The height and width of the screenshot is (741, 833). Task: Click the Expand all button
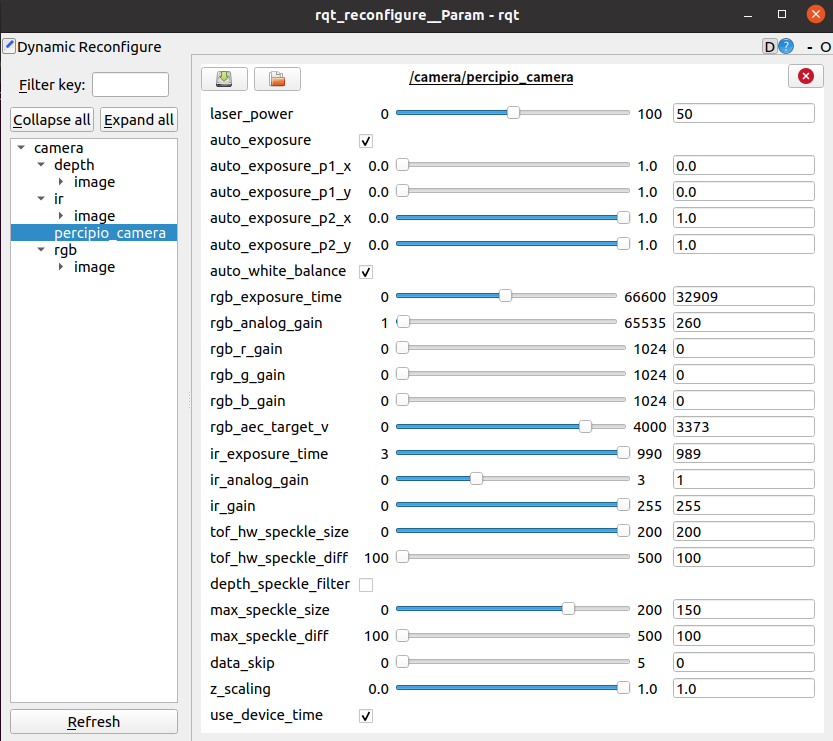tap(139, 120)
